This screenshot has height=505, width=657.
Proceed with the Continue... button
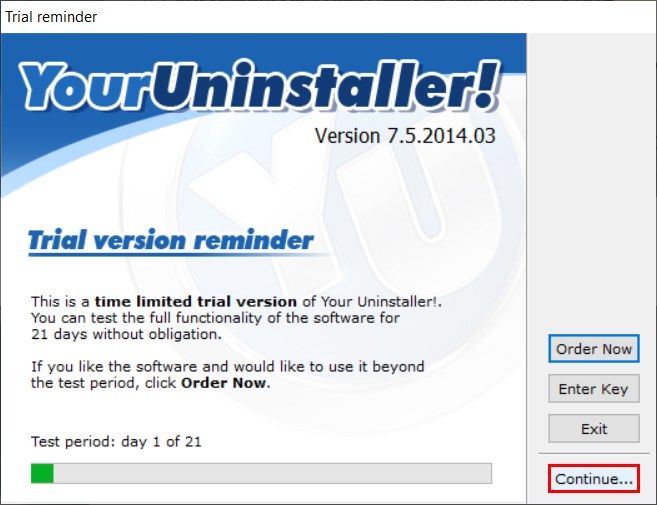coord(594,478)
